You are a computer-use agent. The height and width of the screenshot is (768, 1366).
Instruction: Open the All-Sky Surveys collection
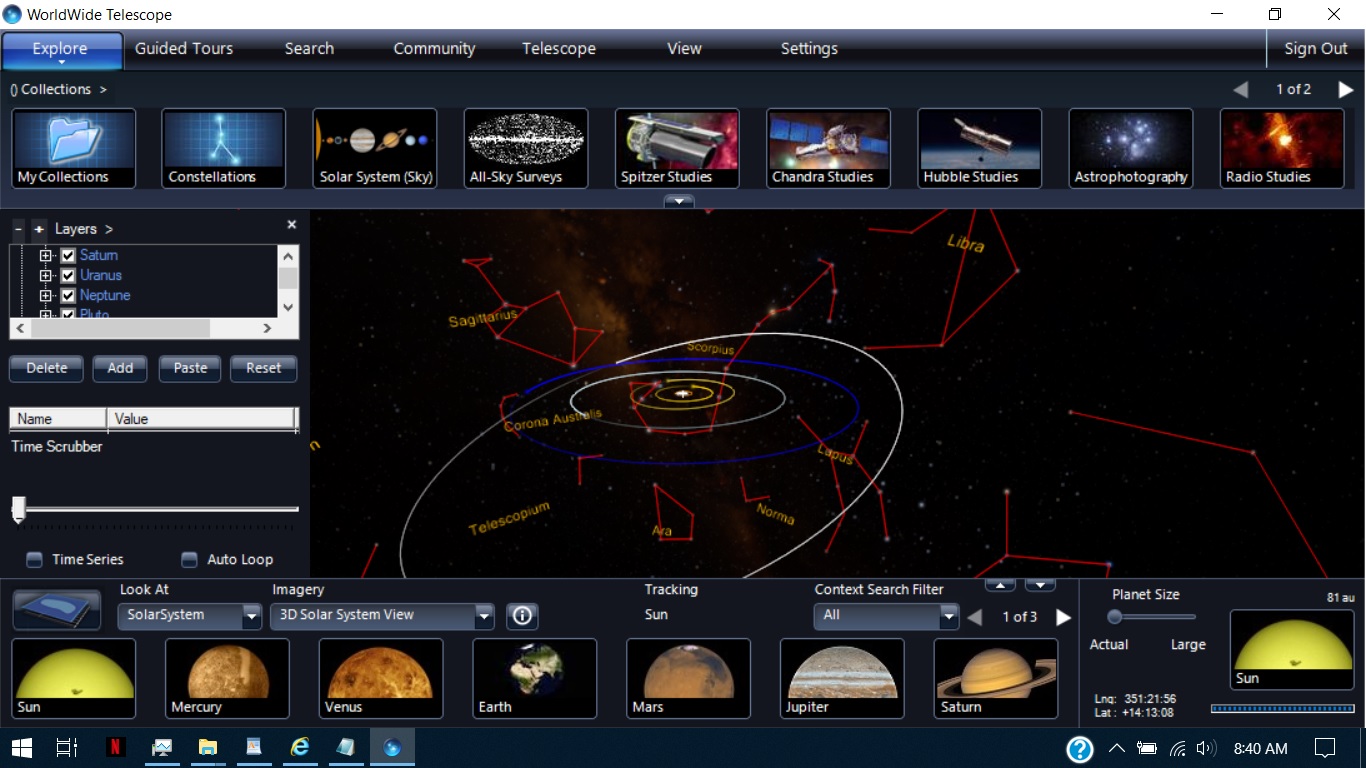pyautogui.click(x=525, y=148)
